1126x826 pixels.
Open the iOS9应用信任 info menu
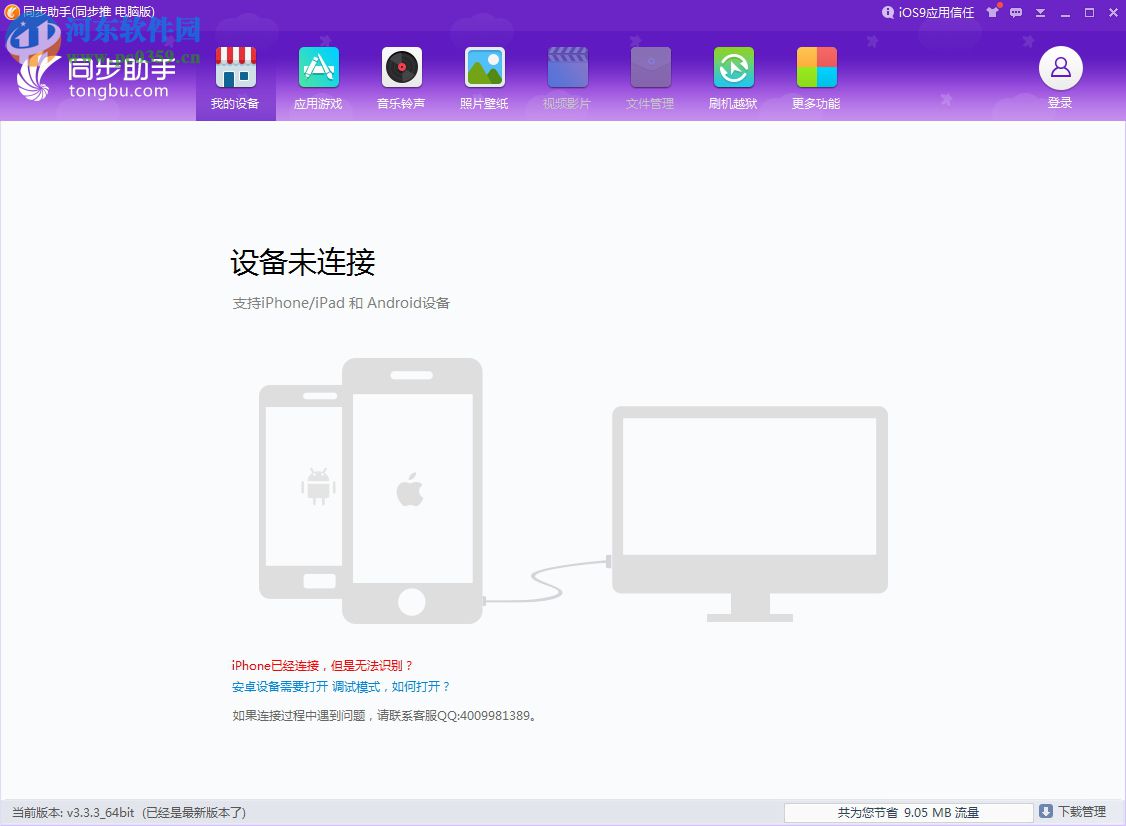pos(927,13)
